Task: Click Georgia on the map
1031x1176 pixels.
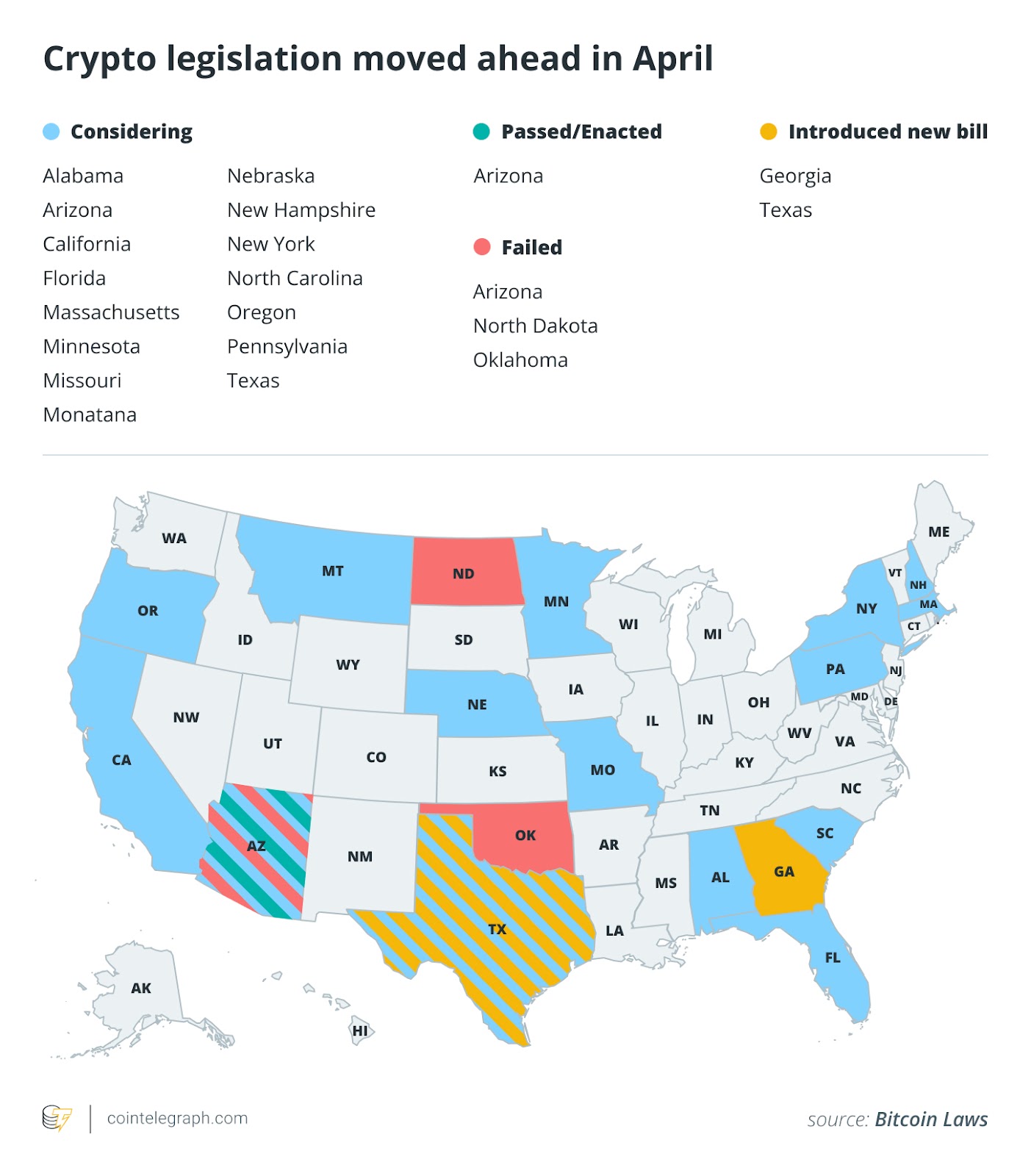Action: tap(783, 872)
